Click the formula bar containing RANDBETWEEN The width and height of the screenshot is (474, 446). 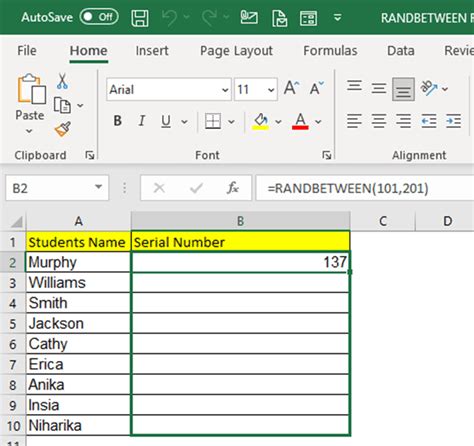[x=365, y=188]
